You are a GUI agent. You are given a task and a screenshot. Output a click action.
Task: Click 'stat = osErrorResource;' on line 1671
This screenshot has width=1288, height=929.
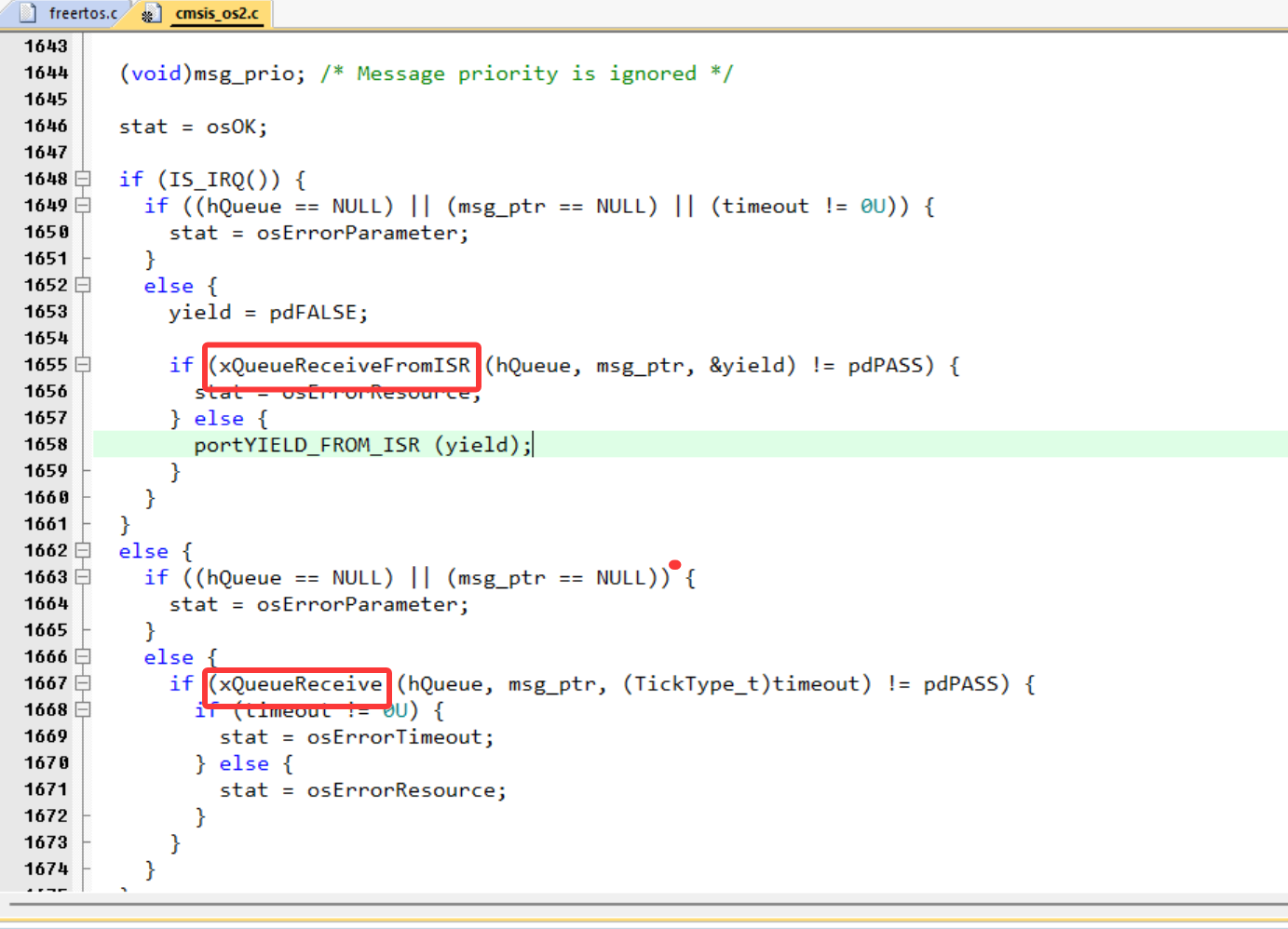(363, 790)
